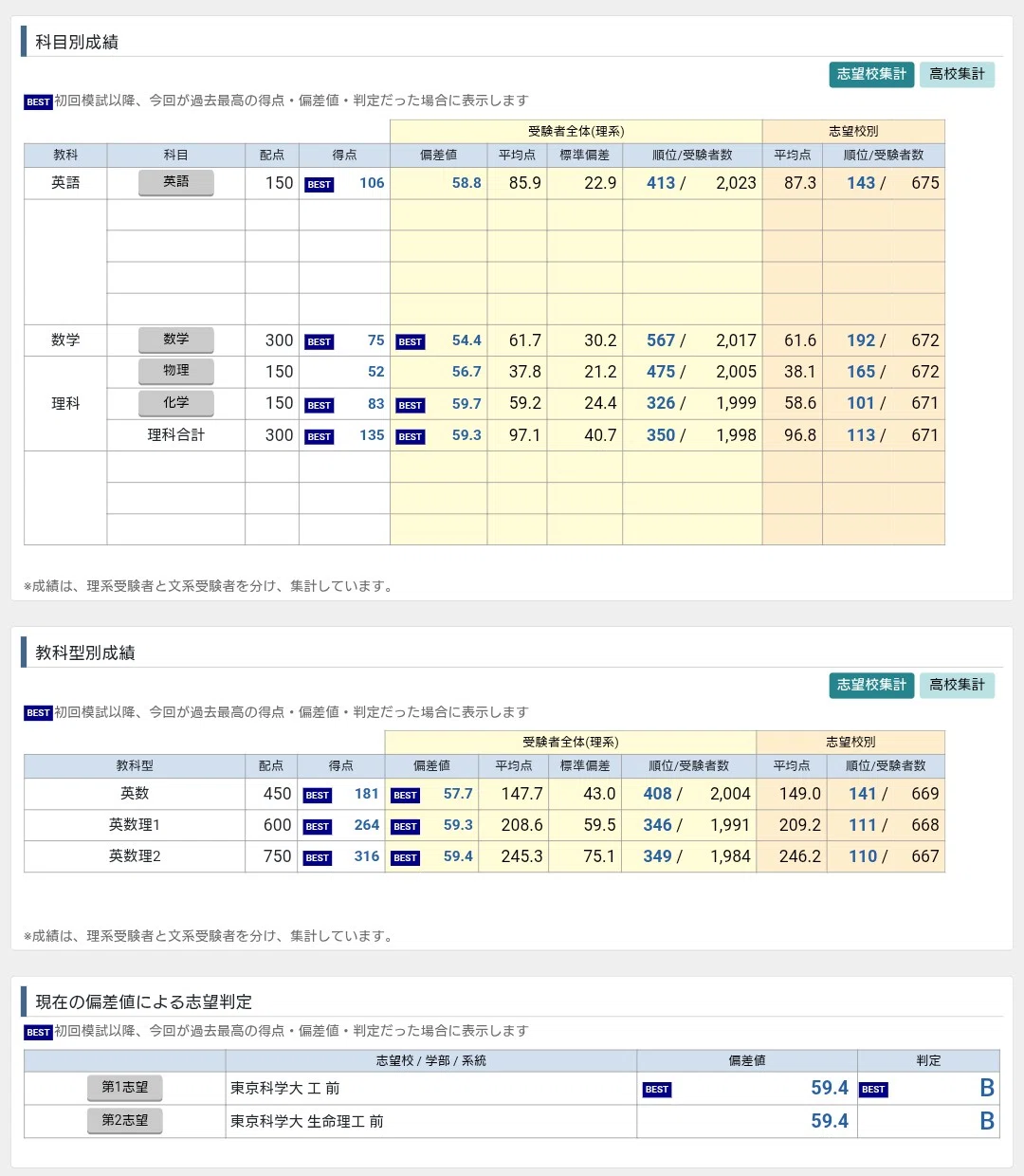Open the 英語 subject button

[176, 182]
